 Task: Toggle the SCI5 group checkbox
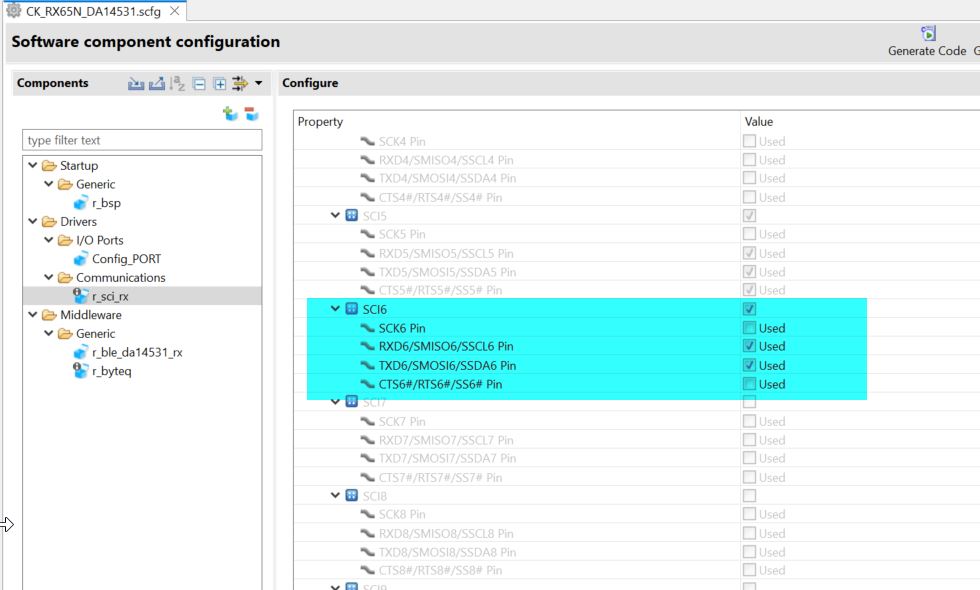(x=749, y=216)
